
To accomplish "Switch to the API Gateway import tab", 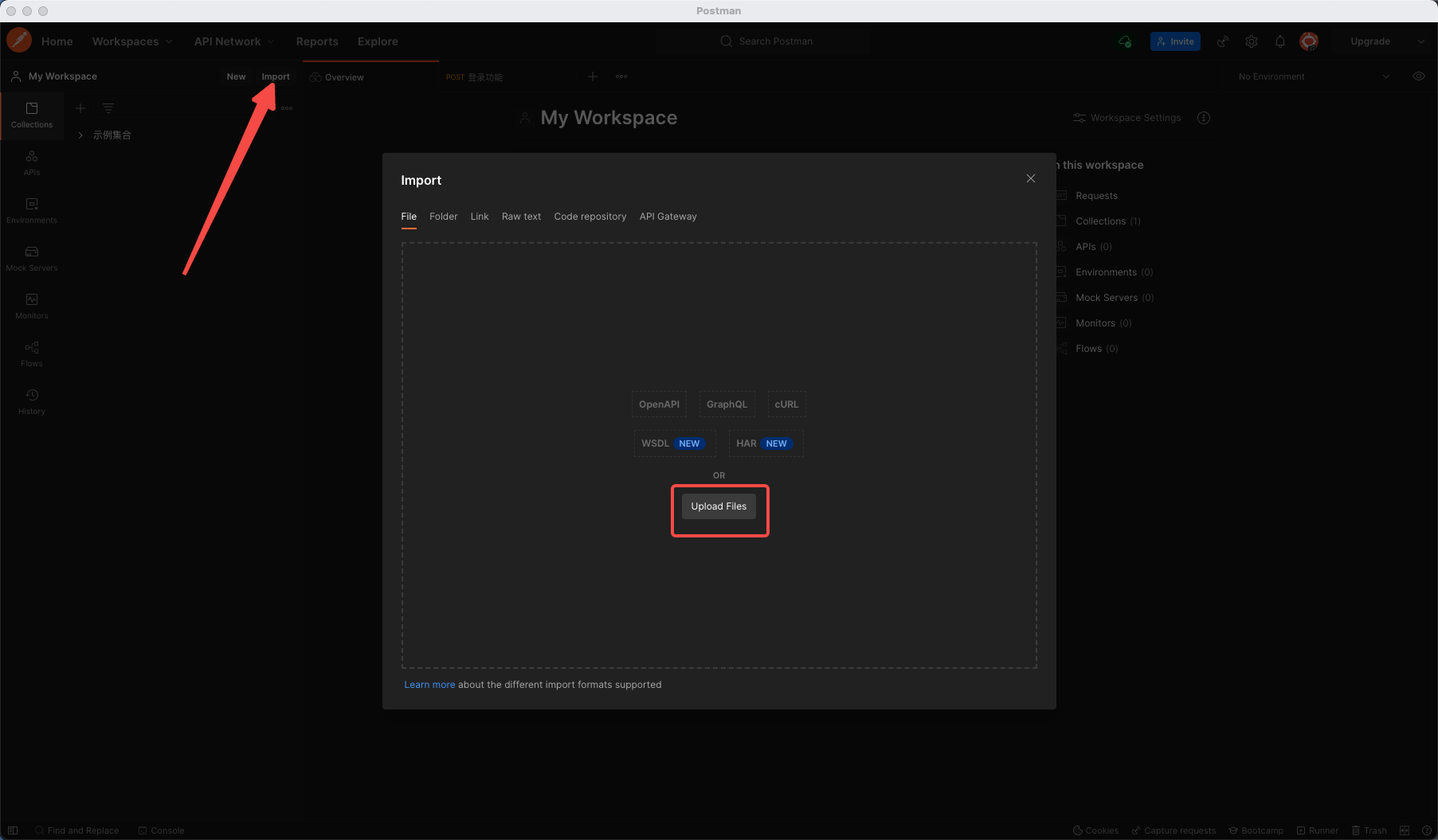I will pyautogui.click(x=668, y=217).
